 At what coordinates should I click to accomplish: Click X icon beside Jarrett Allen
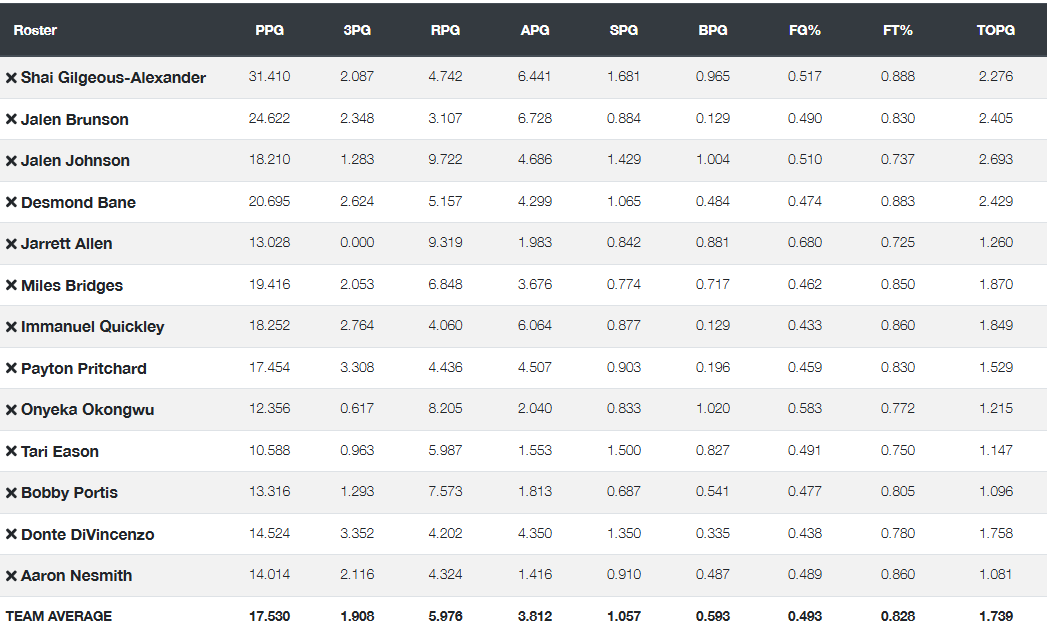click(11, 244)
